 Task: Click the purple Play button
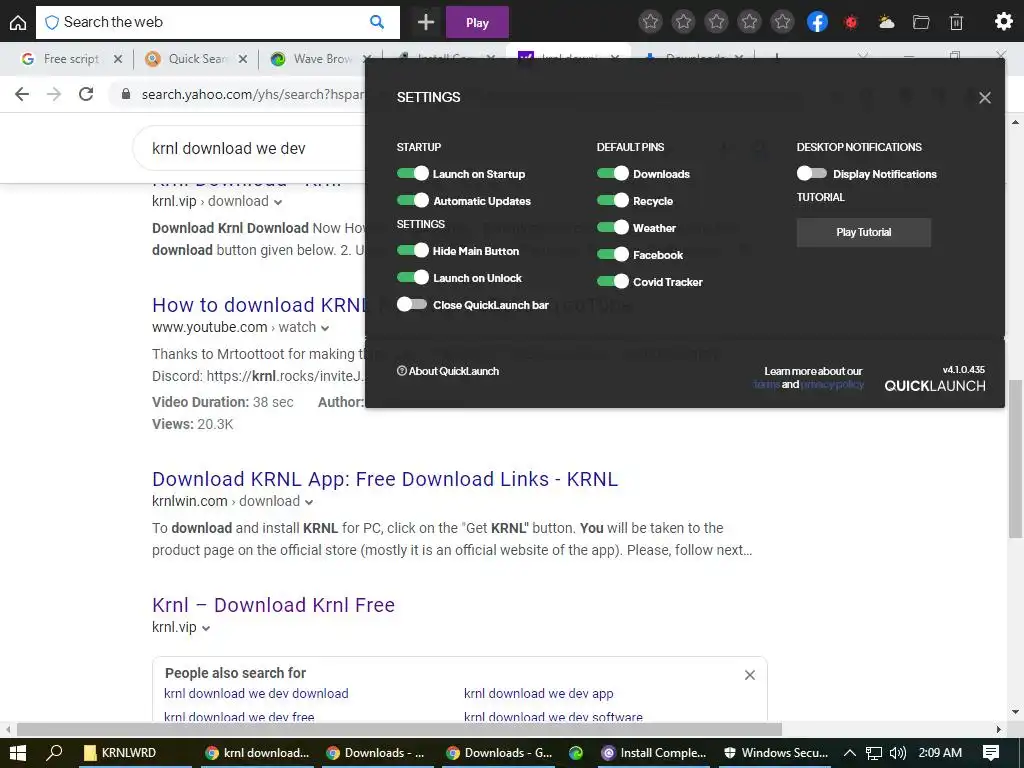pyautogui.click(x=477, y=22)
